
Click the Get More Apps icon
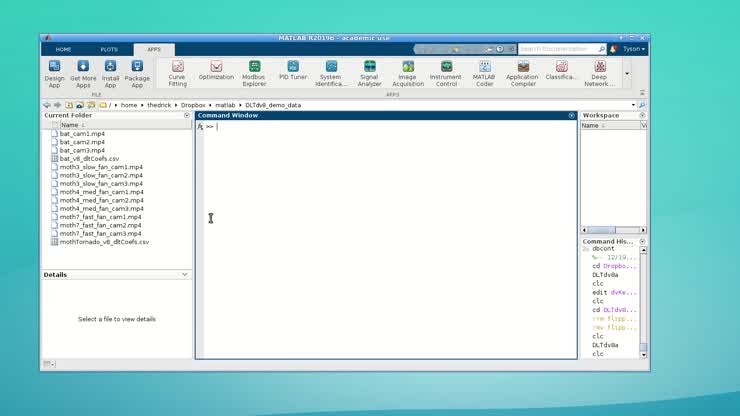83,70
